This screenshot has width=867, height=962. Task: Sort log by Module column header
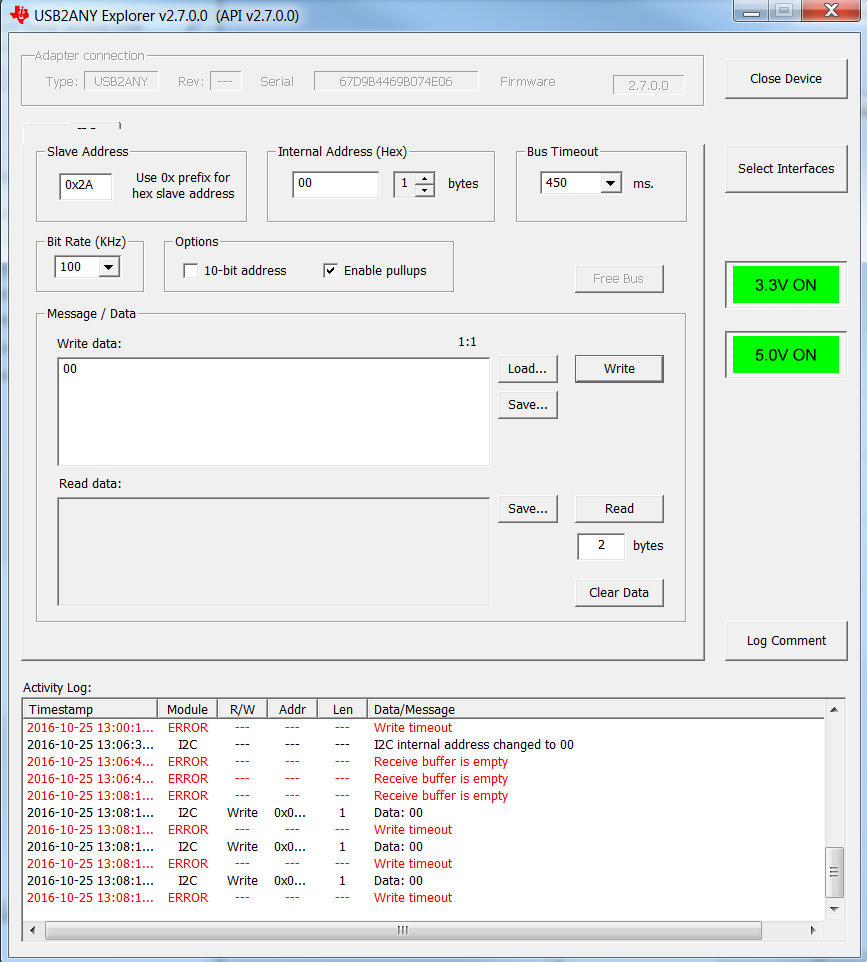pyautogui.click(x=187, y=709)
